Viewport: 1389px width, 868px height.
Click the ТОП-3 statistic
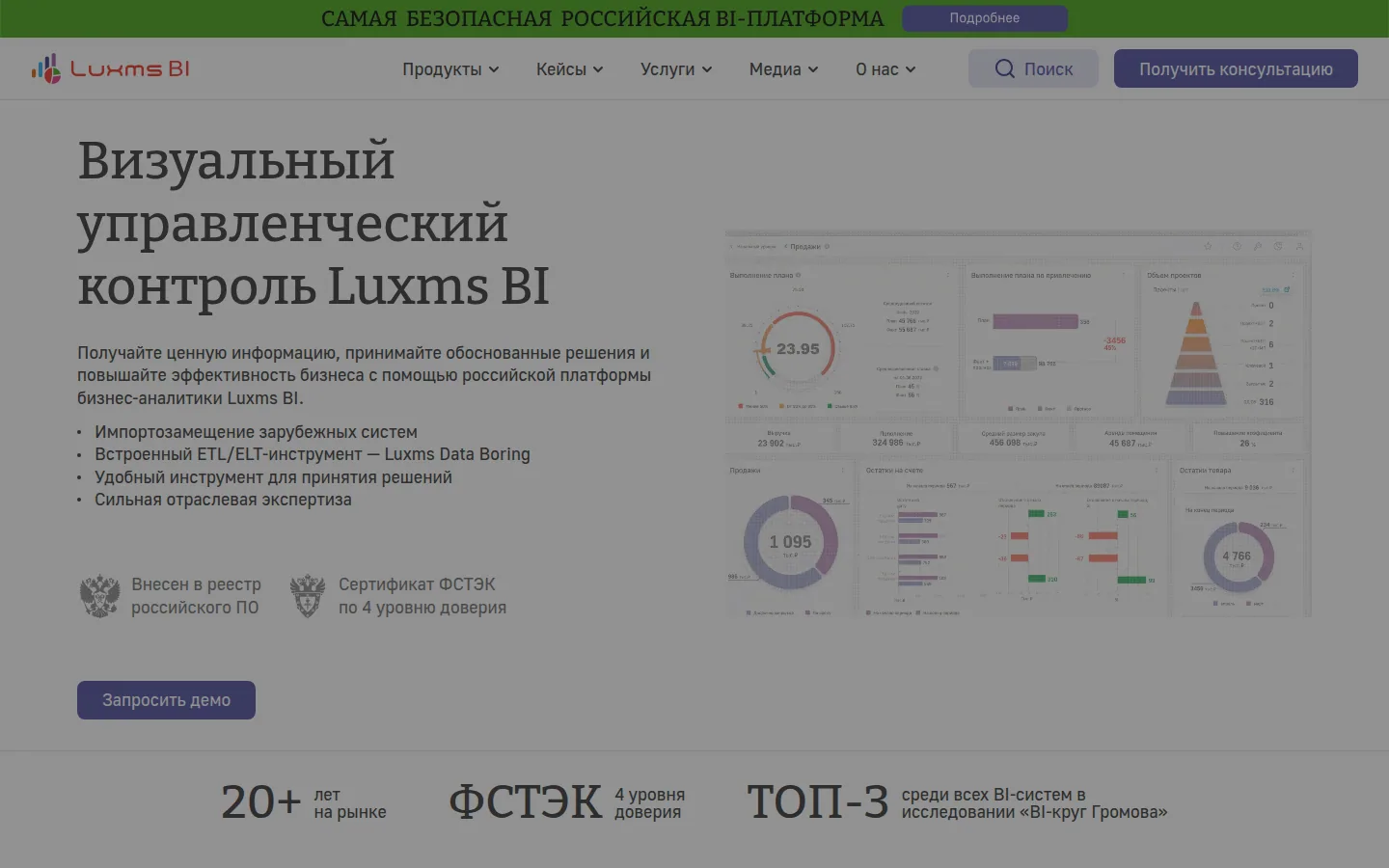pos(818,802)
